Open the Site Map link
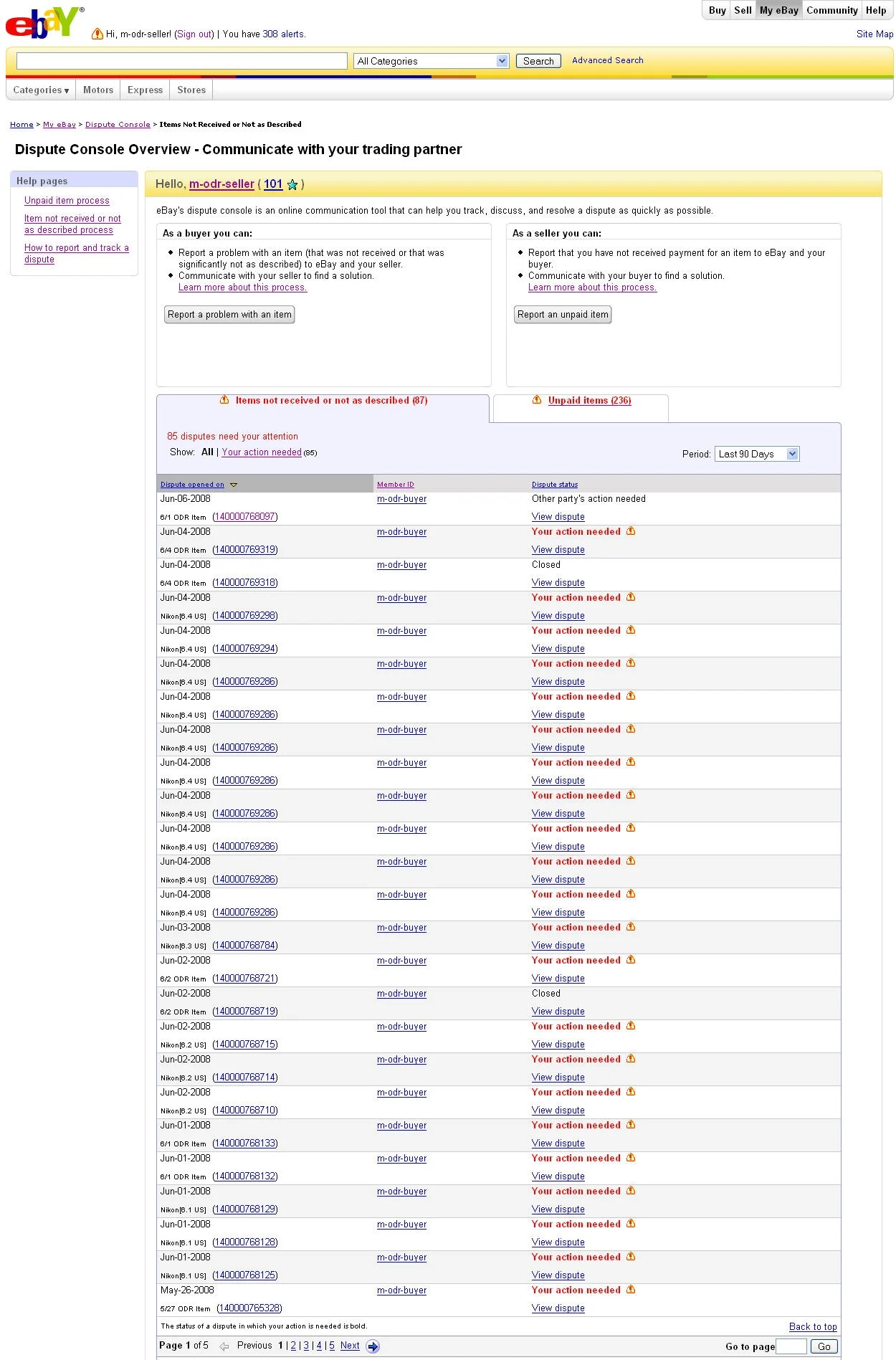The image size is (896, 1360). (x=874, y=34)
